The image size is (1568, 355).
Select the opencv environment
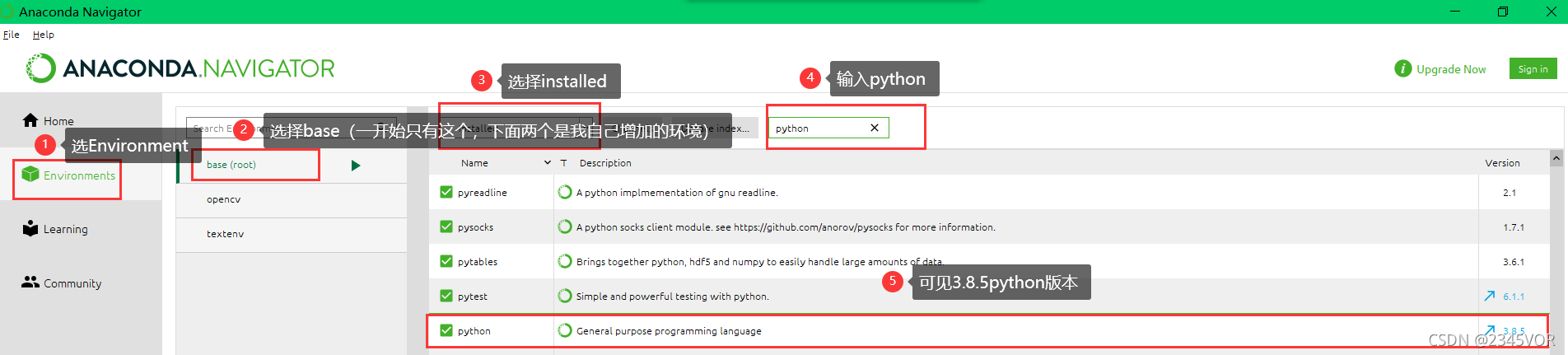224,199
